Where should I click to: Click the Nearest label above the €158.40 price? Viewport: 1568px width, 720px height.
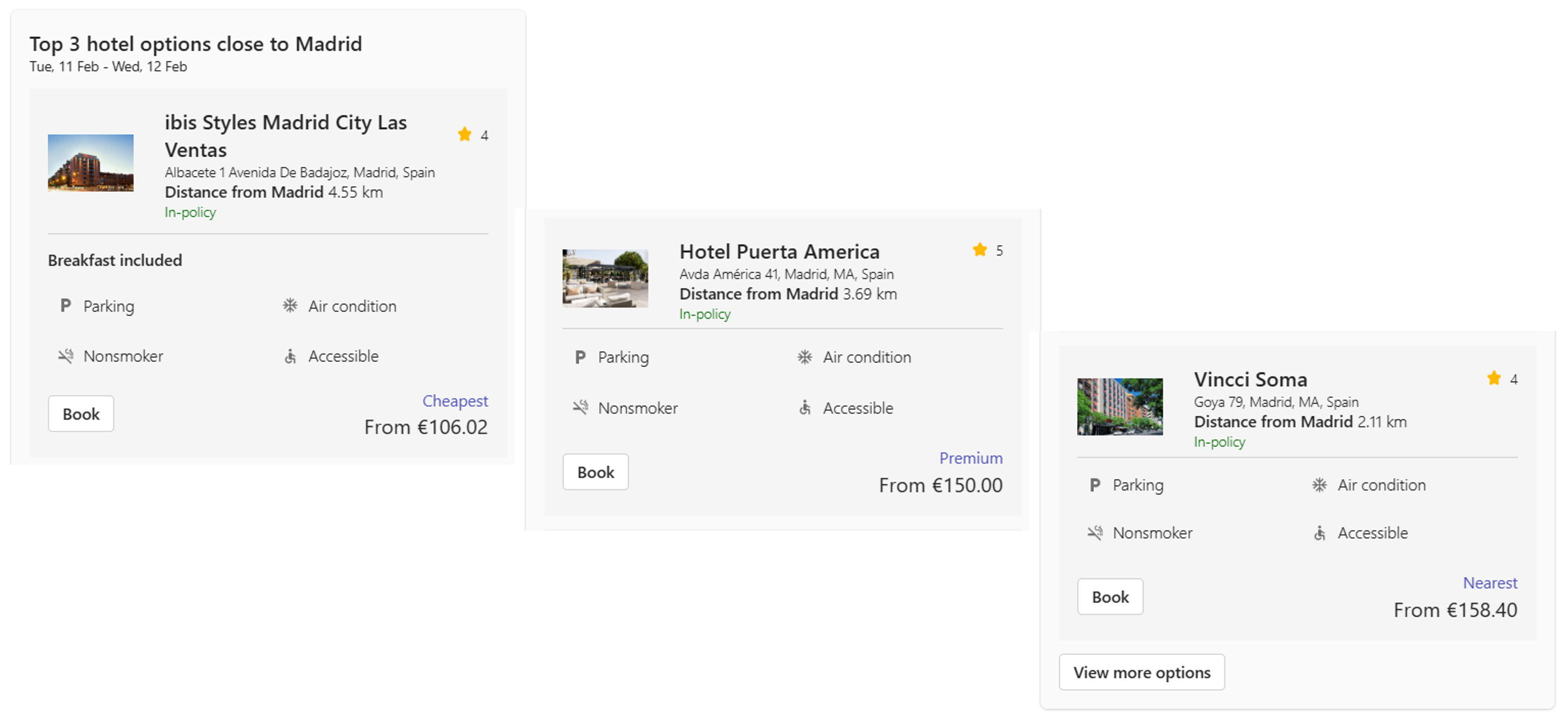click(1489, 583)
